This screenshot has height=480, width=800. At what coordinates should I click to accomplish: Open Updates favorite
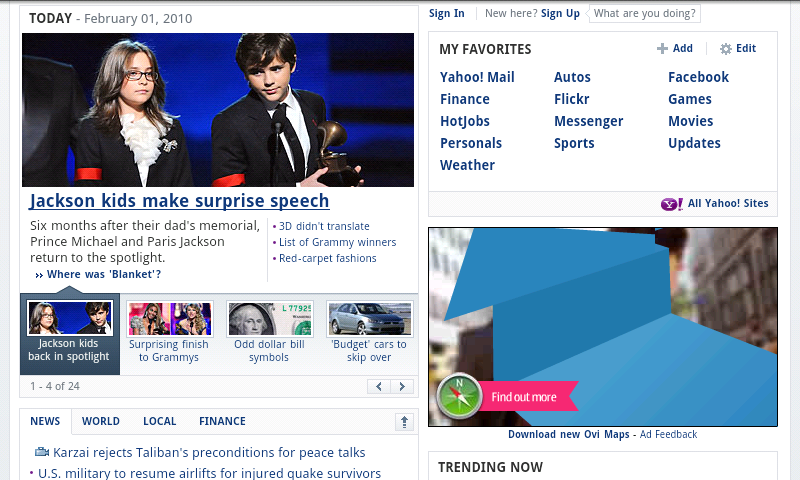pos(694,143)
